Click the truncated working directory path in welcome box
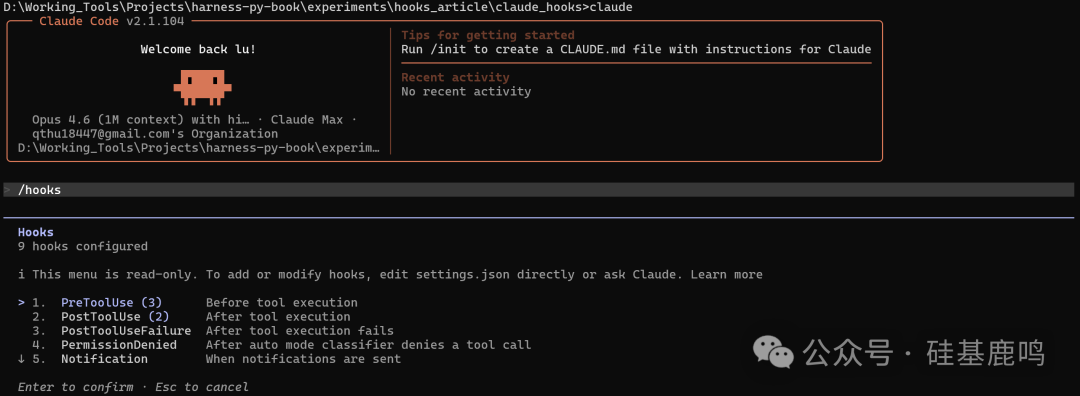Image resolution: width=1080 pixels, height=396 pixels. [x=198, y=148]
